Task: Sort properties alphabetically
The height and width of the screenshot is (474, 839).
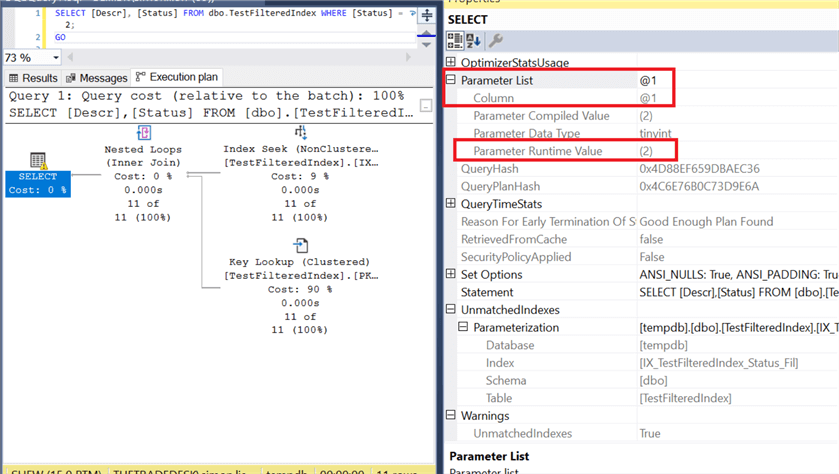Action: 474,41
